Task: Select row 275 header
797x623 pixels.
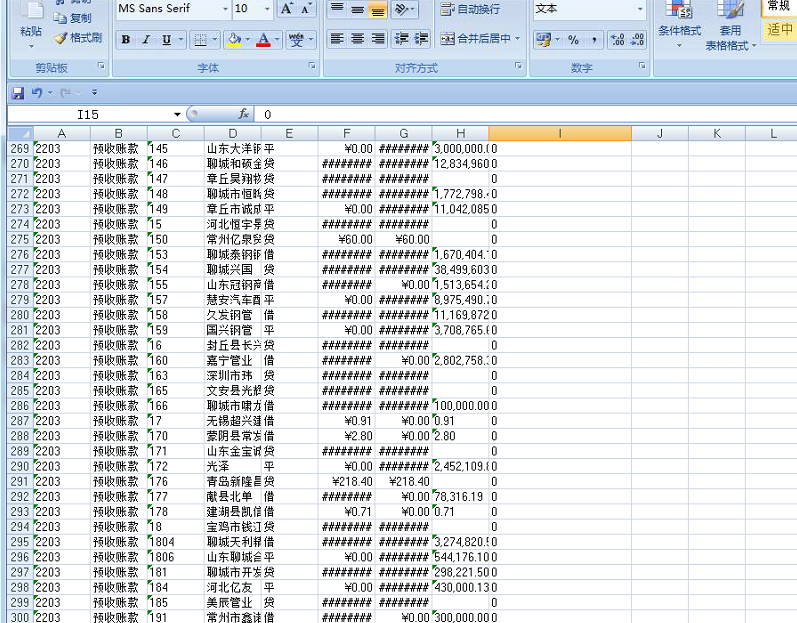Action: pyautogui.click(x=20, y=239)
